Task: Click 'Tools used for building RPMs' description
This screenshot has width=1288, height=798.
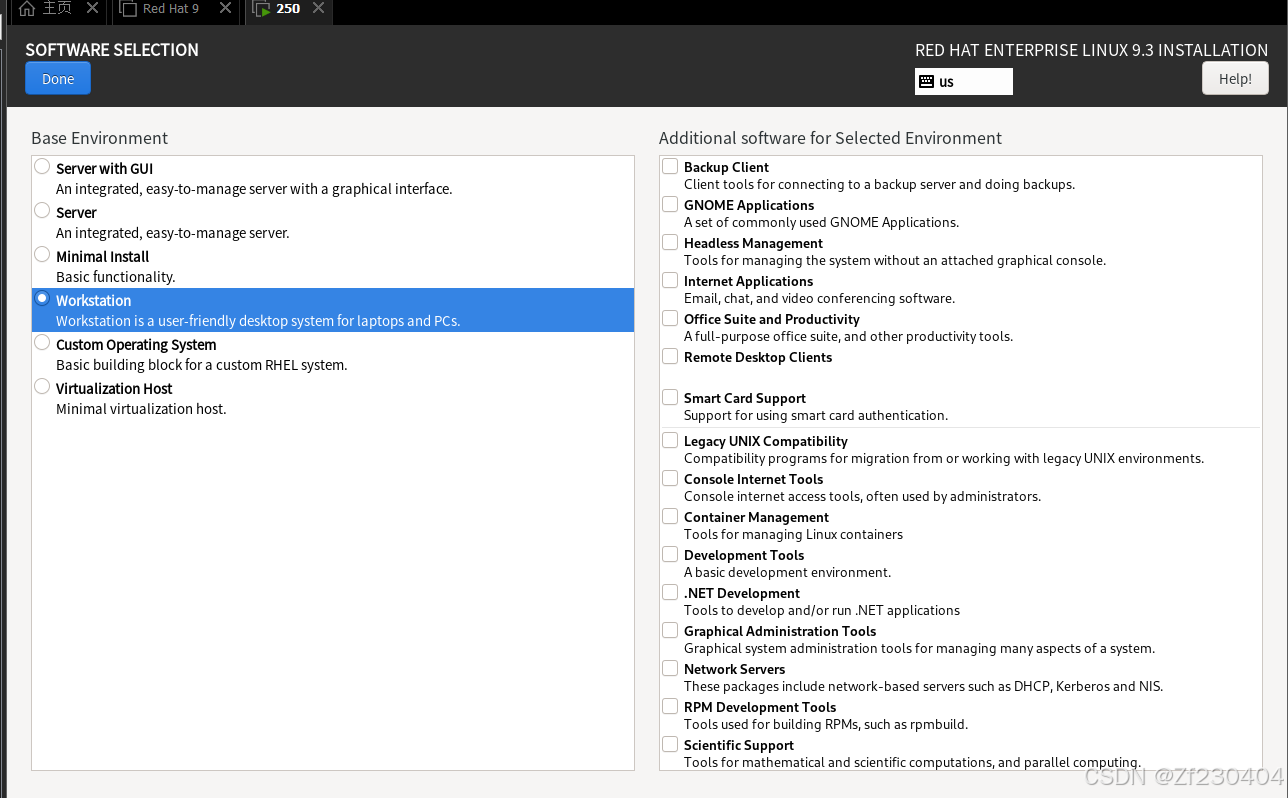Action: click(826, 724)
